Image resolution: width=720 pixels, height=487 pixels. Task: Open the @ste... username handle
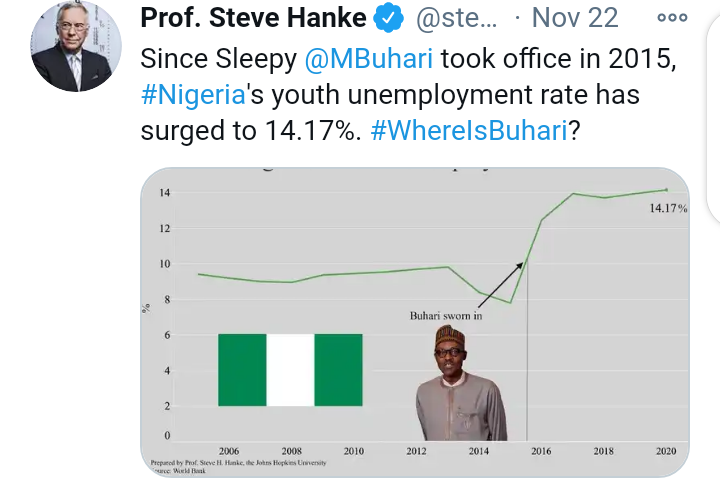[x=456, y=18]
